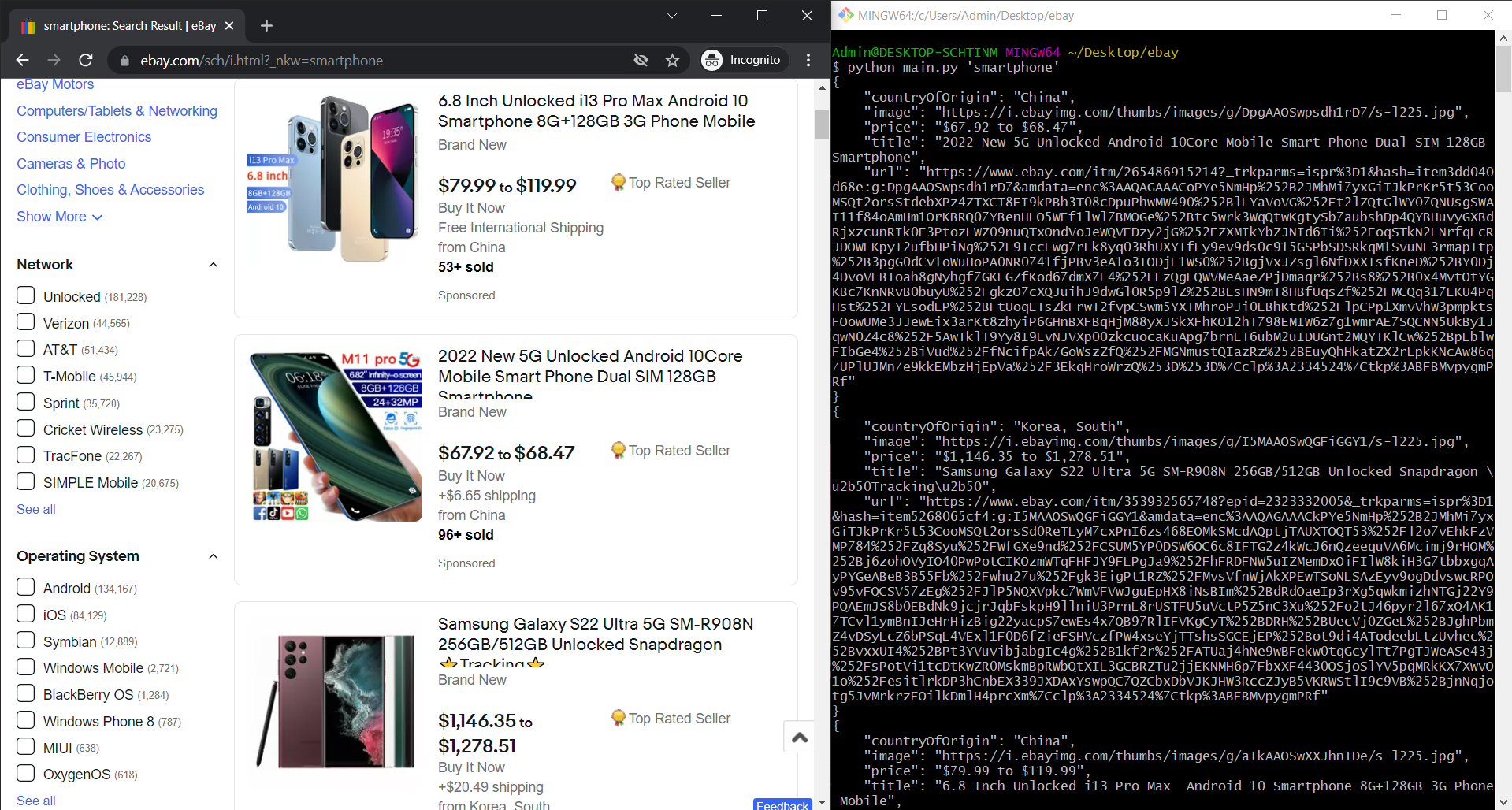Viewport: 1512px width, 810px height.
Task: Open a new browser tab
Action: pyautogui.click(x=266, y=25)
